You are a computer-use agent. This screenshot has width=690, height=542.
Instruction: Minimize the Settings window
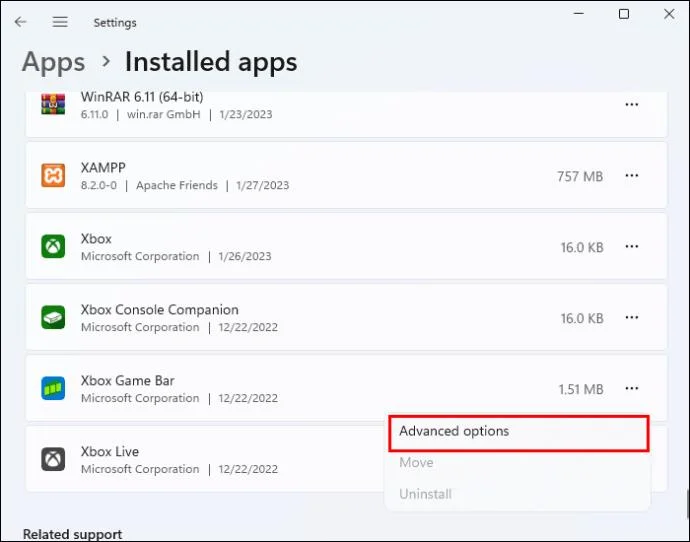click(579, 14)
